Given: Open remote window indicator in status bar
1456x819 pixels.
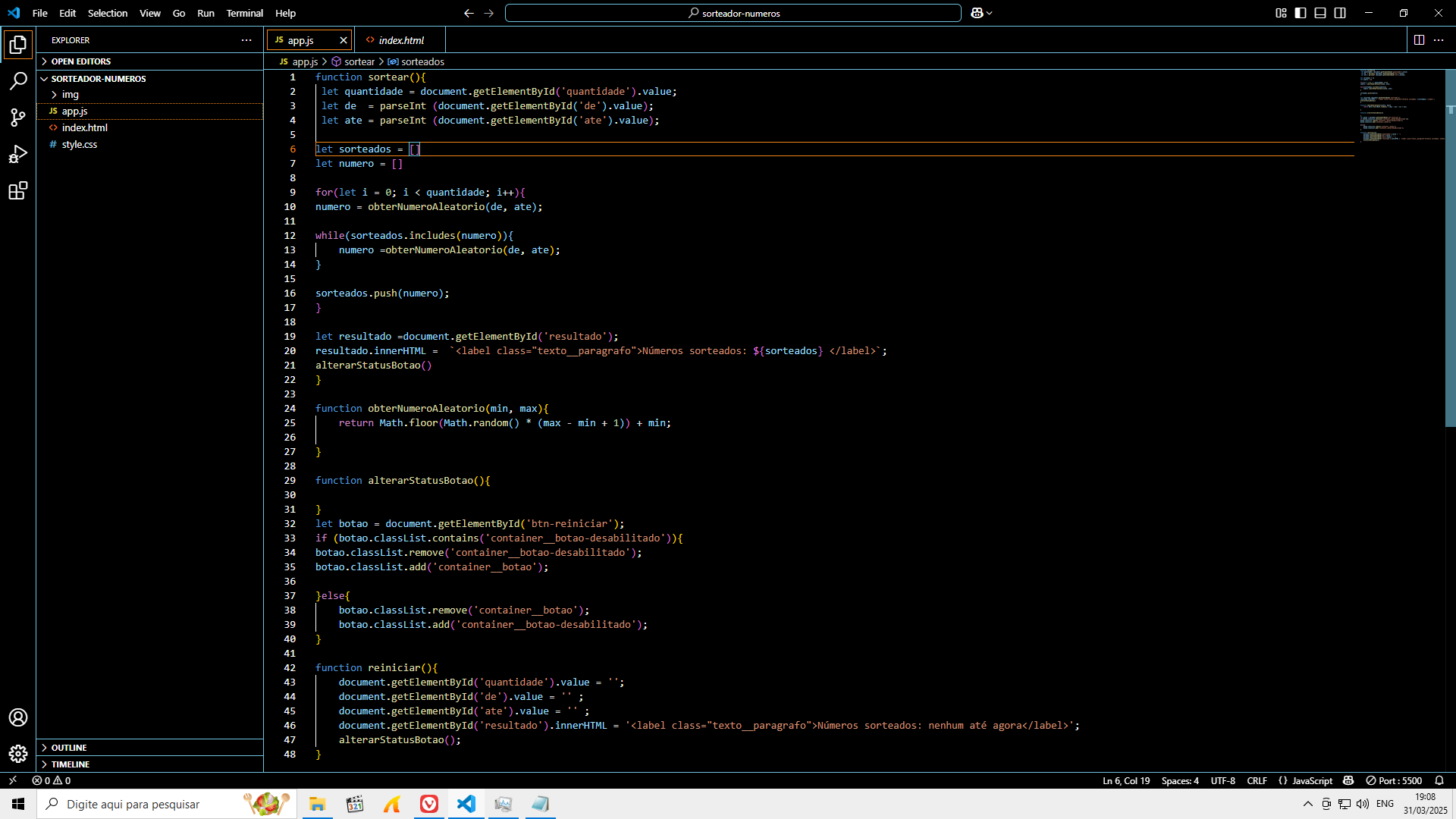Looking at the screenshot, I should [12, 780].
